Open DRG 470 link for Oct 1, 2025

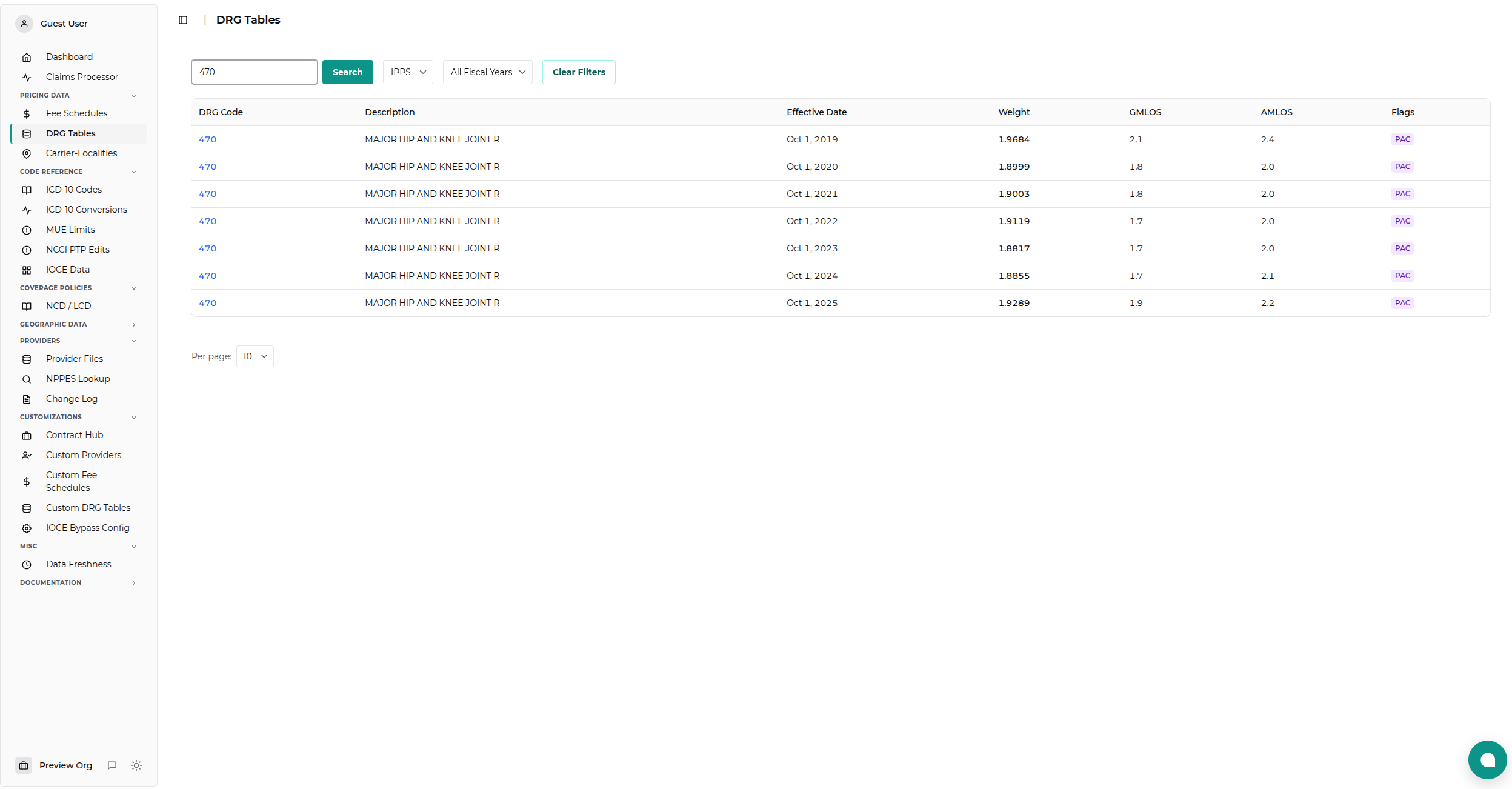207,303
